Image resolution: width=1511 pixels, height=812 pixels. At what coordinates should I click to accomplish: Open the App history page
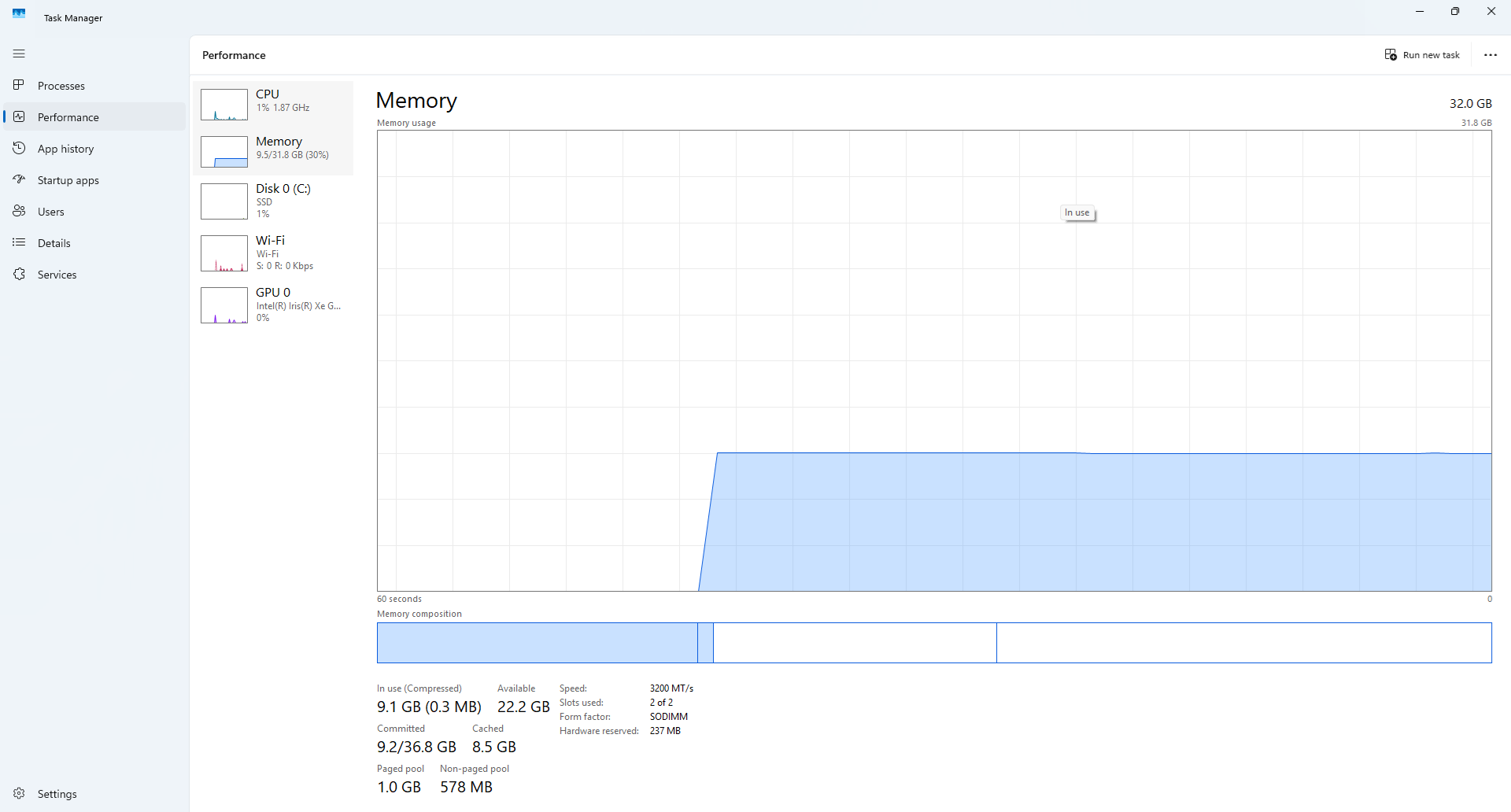[94, 148]
